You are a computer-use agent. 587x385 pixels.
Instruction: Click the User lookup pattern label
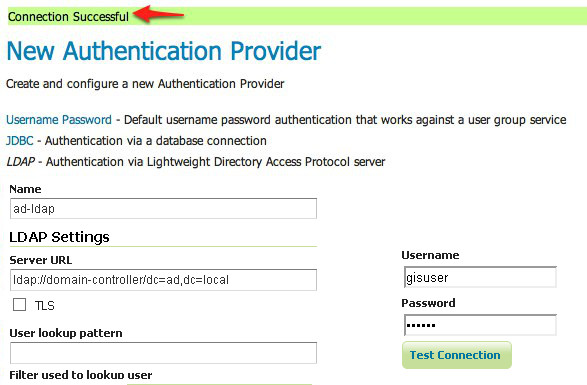[66, 333]
